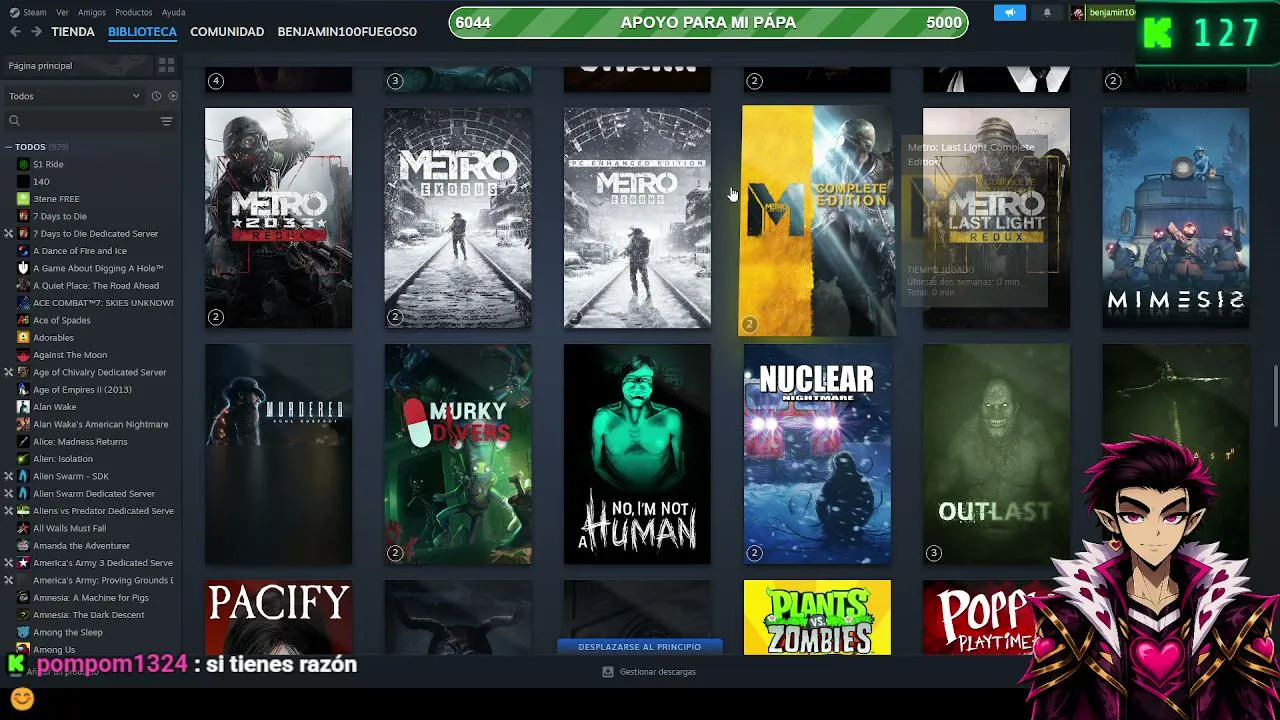Open the No, I'm Not a Human cover
Screen dimensions: 1280x720
[637, 454]
